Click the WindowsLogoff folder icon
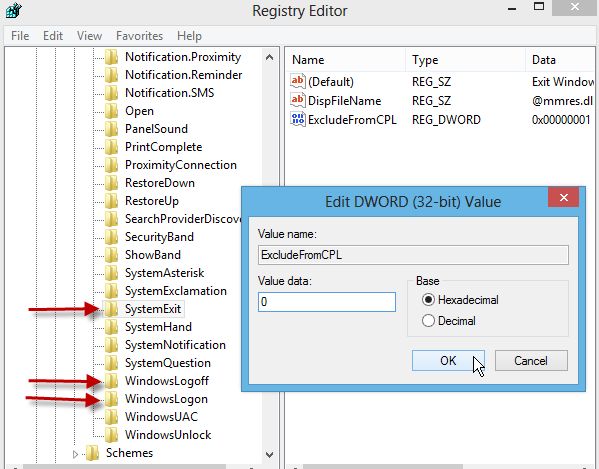 112,380
